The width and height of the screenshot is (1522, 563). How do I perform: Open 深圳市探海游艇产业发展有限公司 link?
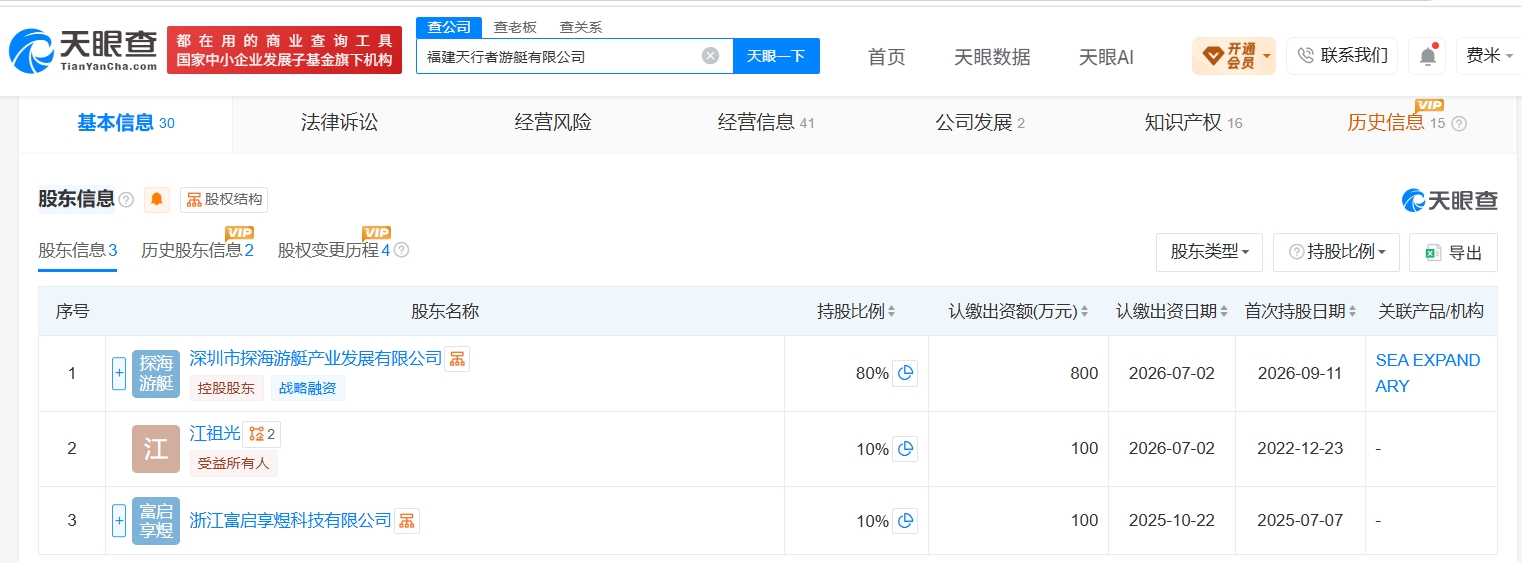[x=315, y=358]
